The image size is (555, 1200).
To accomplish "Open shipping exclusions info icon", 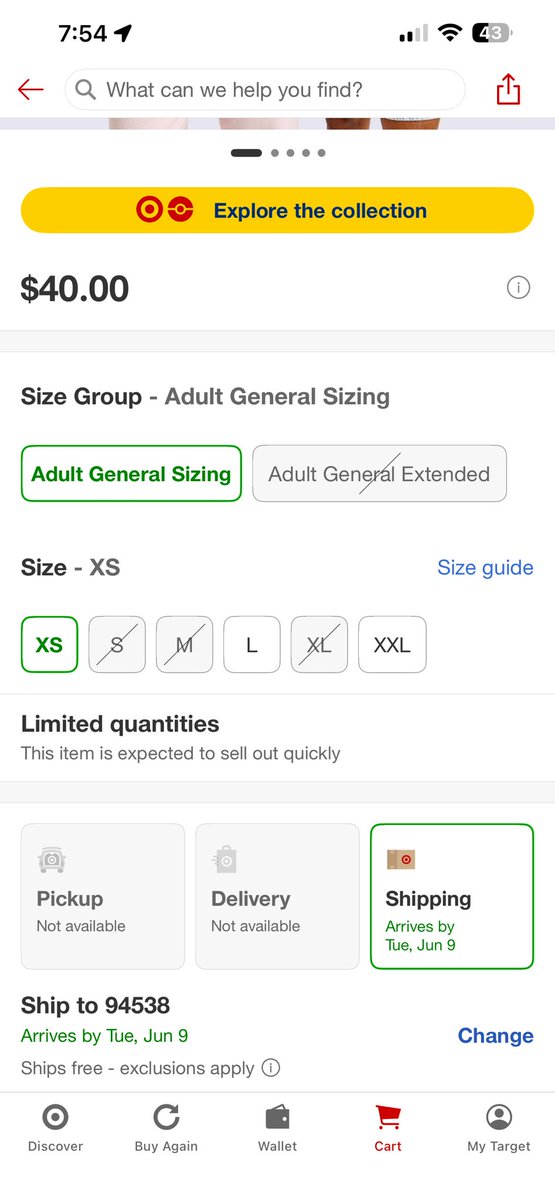I will [x=270, y=1067].
